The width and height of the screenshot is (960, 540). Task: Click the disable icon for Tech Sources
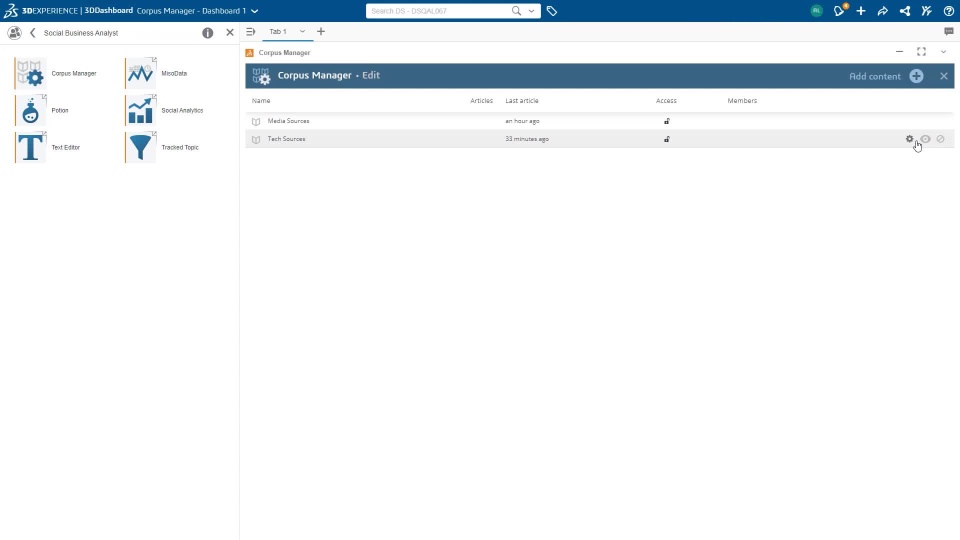click(940, 139)
